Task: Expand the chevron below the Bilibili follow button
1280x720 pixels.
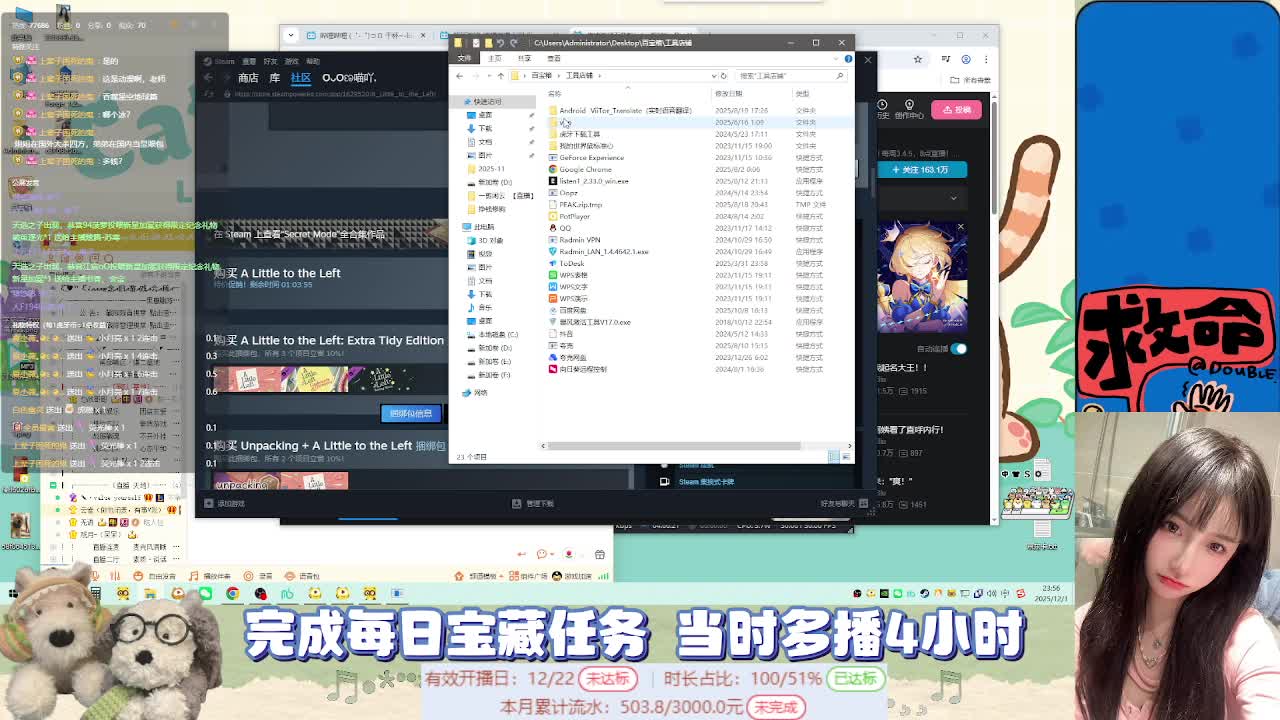Action: [953, 198]
